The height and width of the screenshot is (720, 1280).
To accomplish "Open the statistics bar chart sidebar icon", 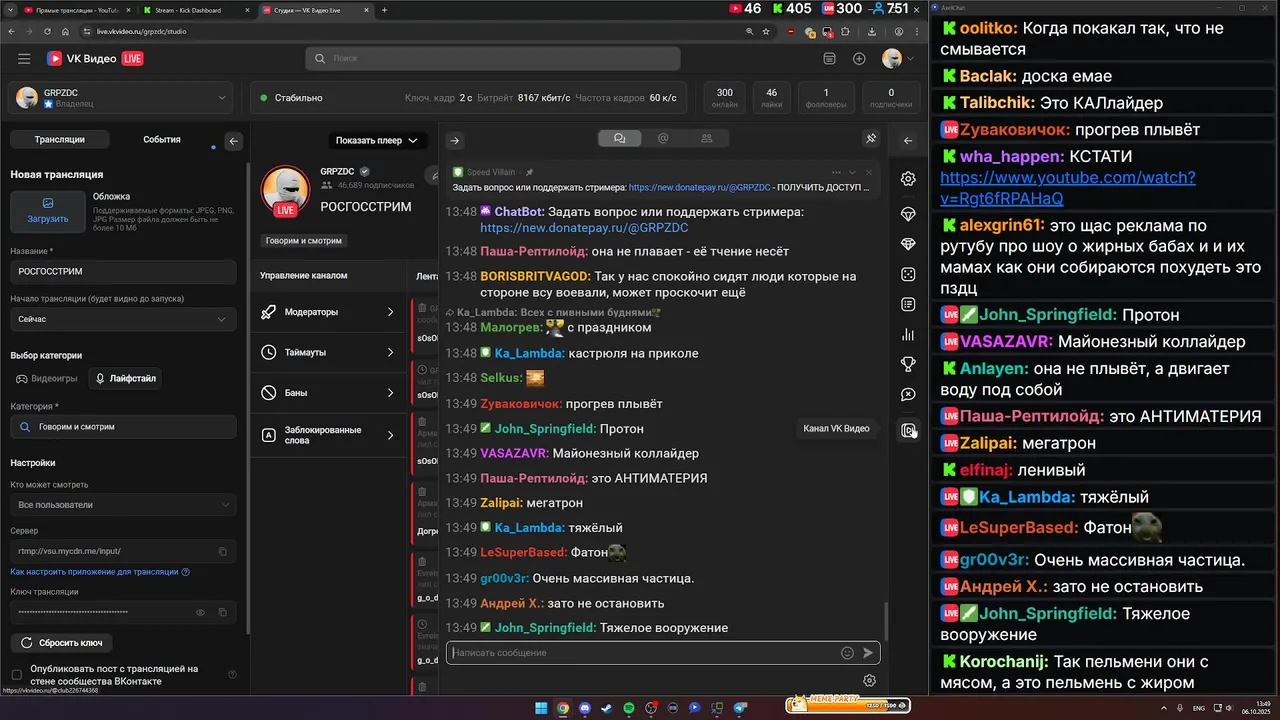I will pos(908,334).
